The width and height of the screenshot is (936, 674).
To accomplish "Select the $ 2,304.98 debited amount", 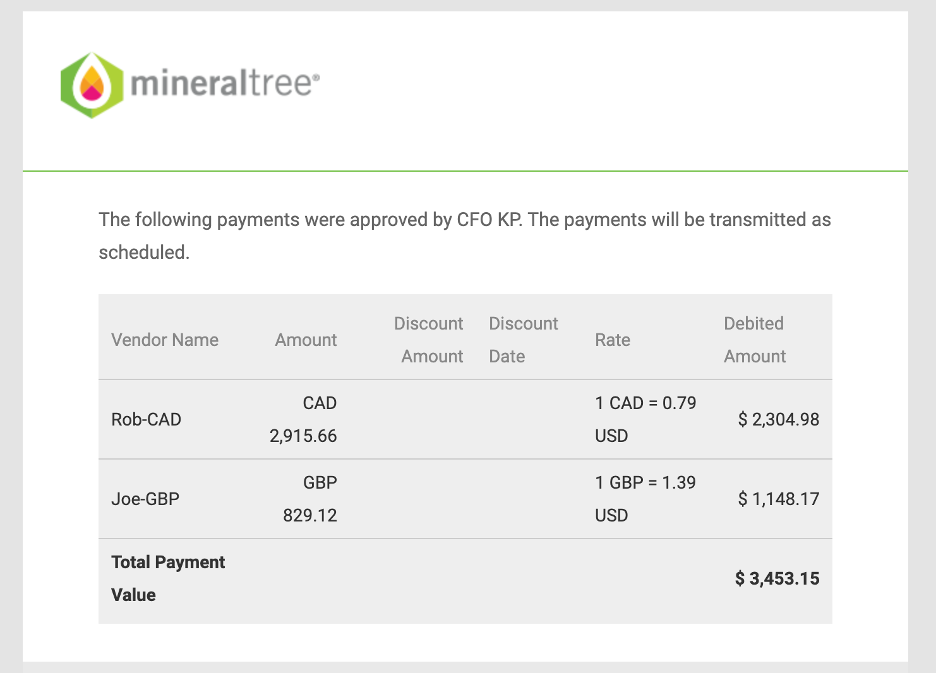I will point(778,419).
